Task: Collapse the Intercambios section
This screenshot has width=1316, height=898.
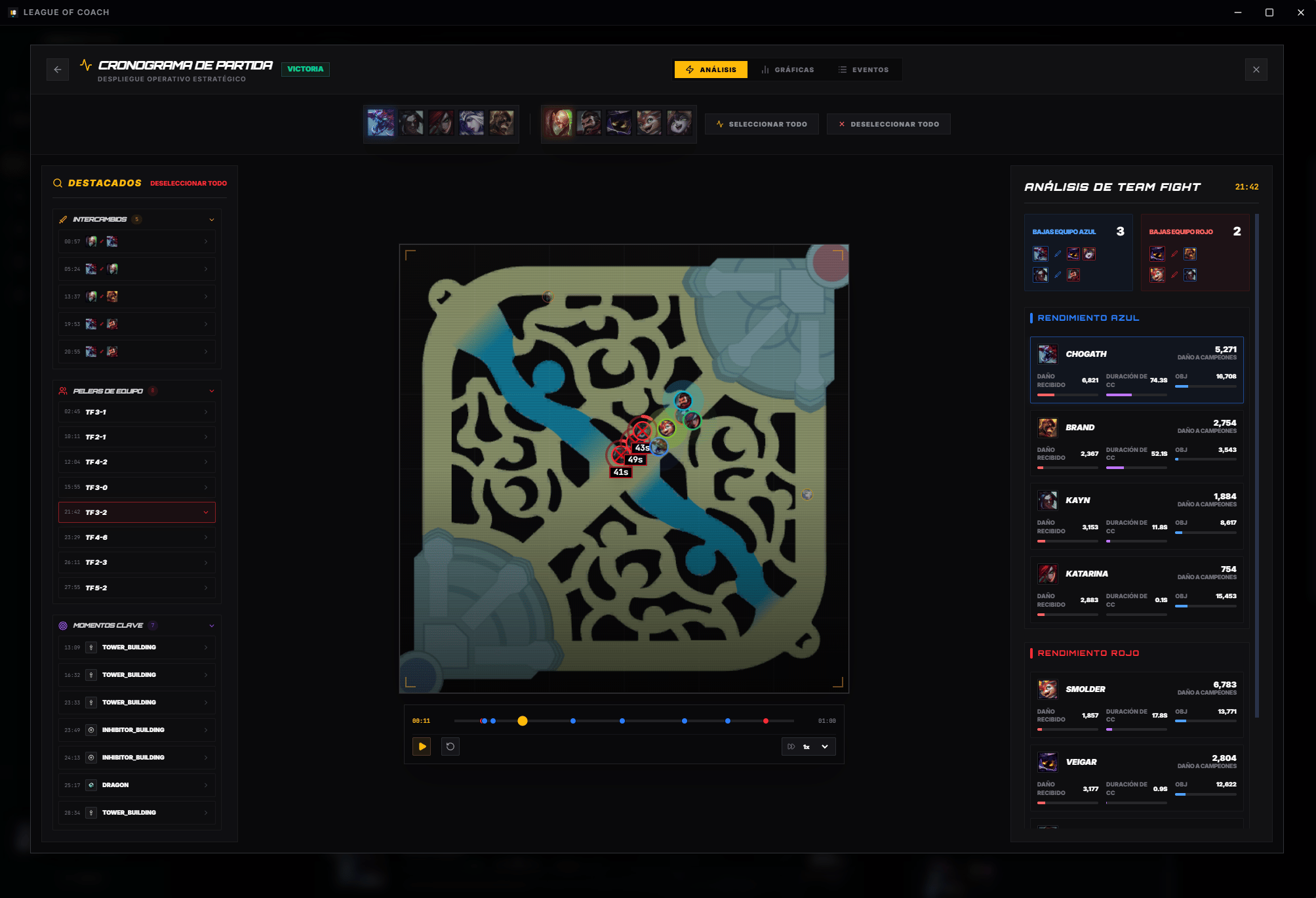Action: click(x=212, y=220)
